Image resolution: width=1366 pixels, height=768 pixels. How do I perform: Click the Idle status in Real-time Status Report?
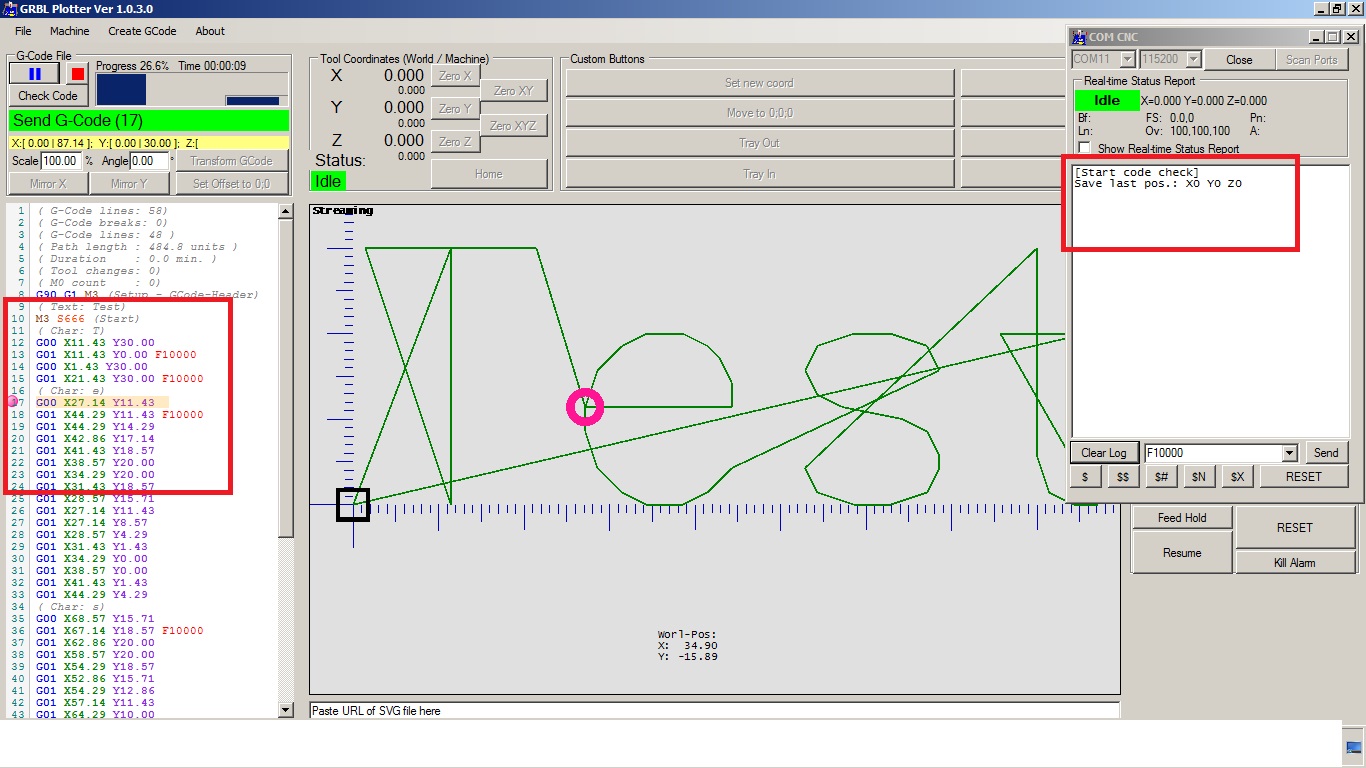tap(1107, 101)
